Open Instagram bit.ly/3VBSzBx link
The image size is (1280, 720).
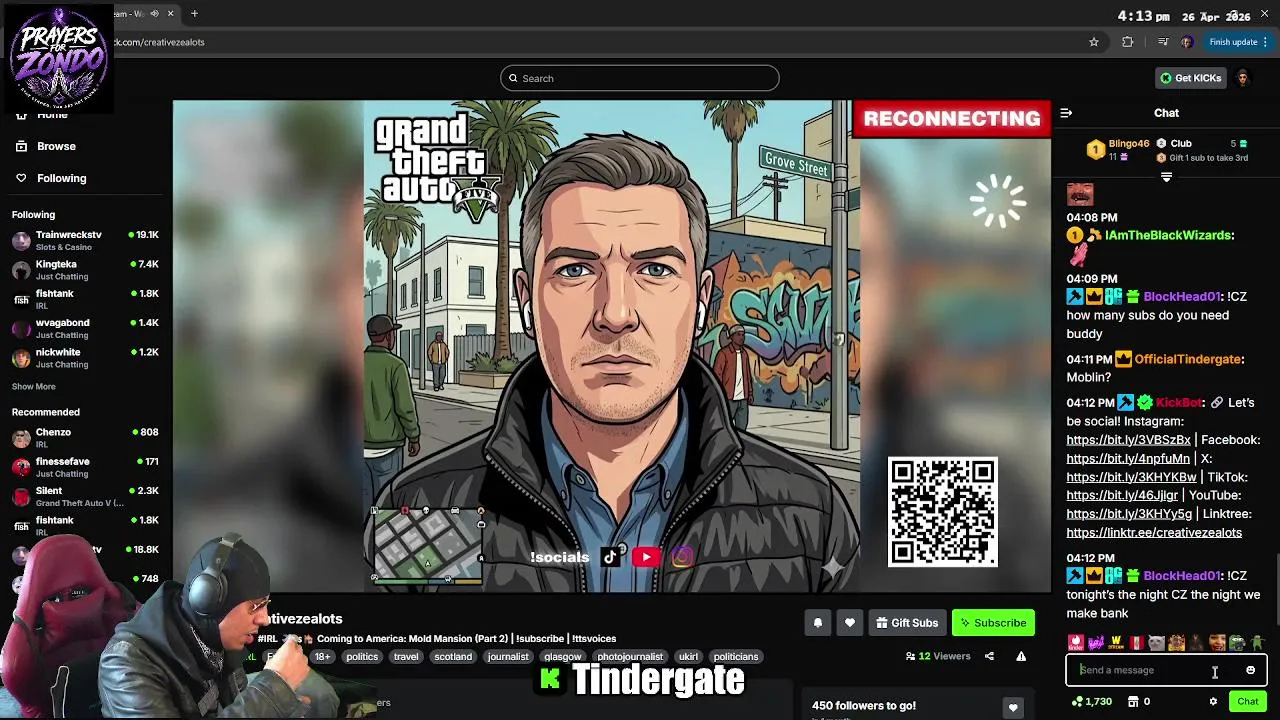[x=1128, y=440]
